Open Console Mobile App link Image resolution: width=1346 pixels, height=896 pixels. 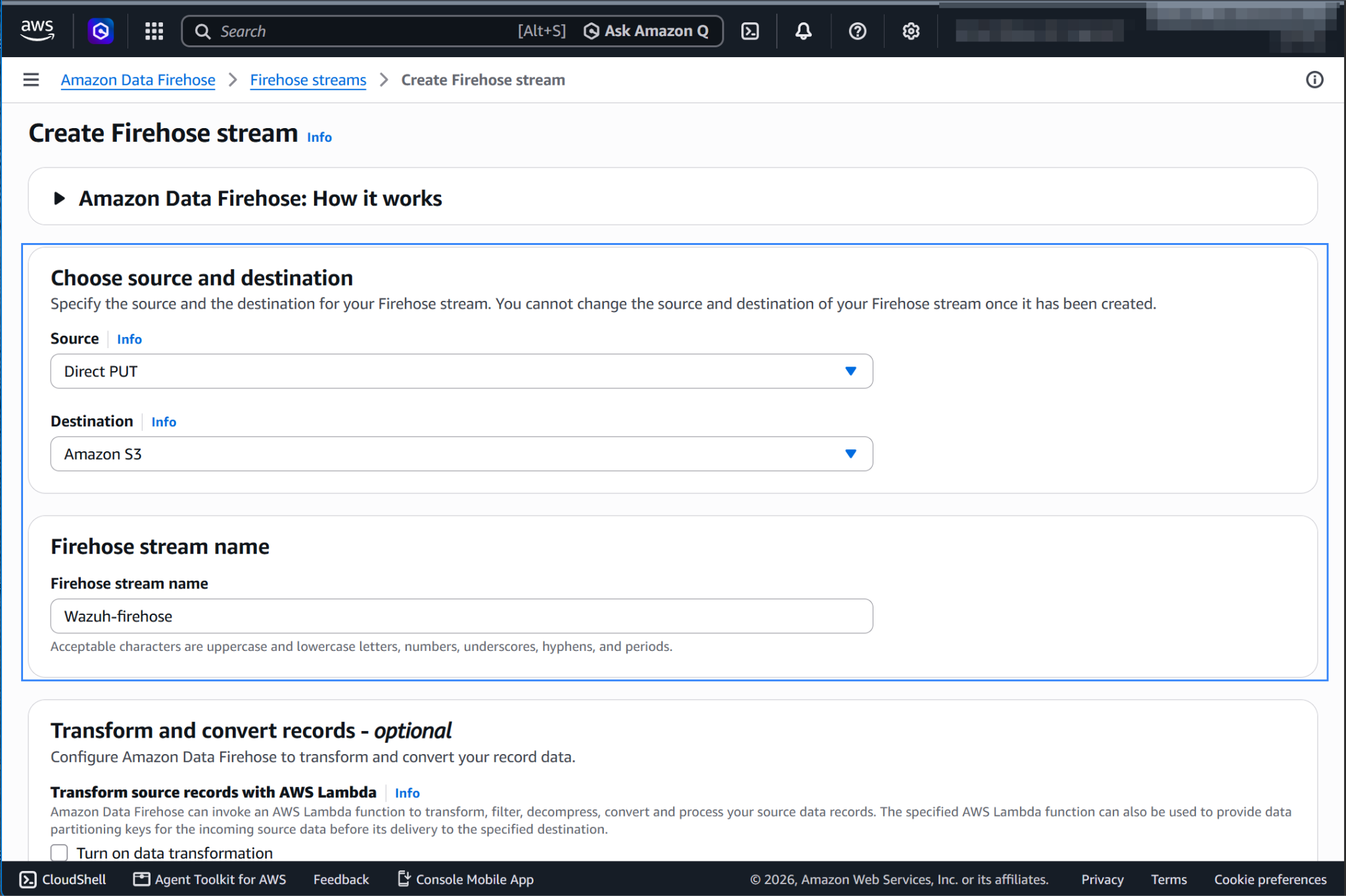[x=465, y=879]
